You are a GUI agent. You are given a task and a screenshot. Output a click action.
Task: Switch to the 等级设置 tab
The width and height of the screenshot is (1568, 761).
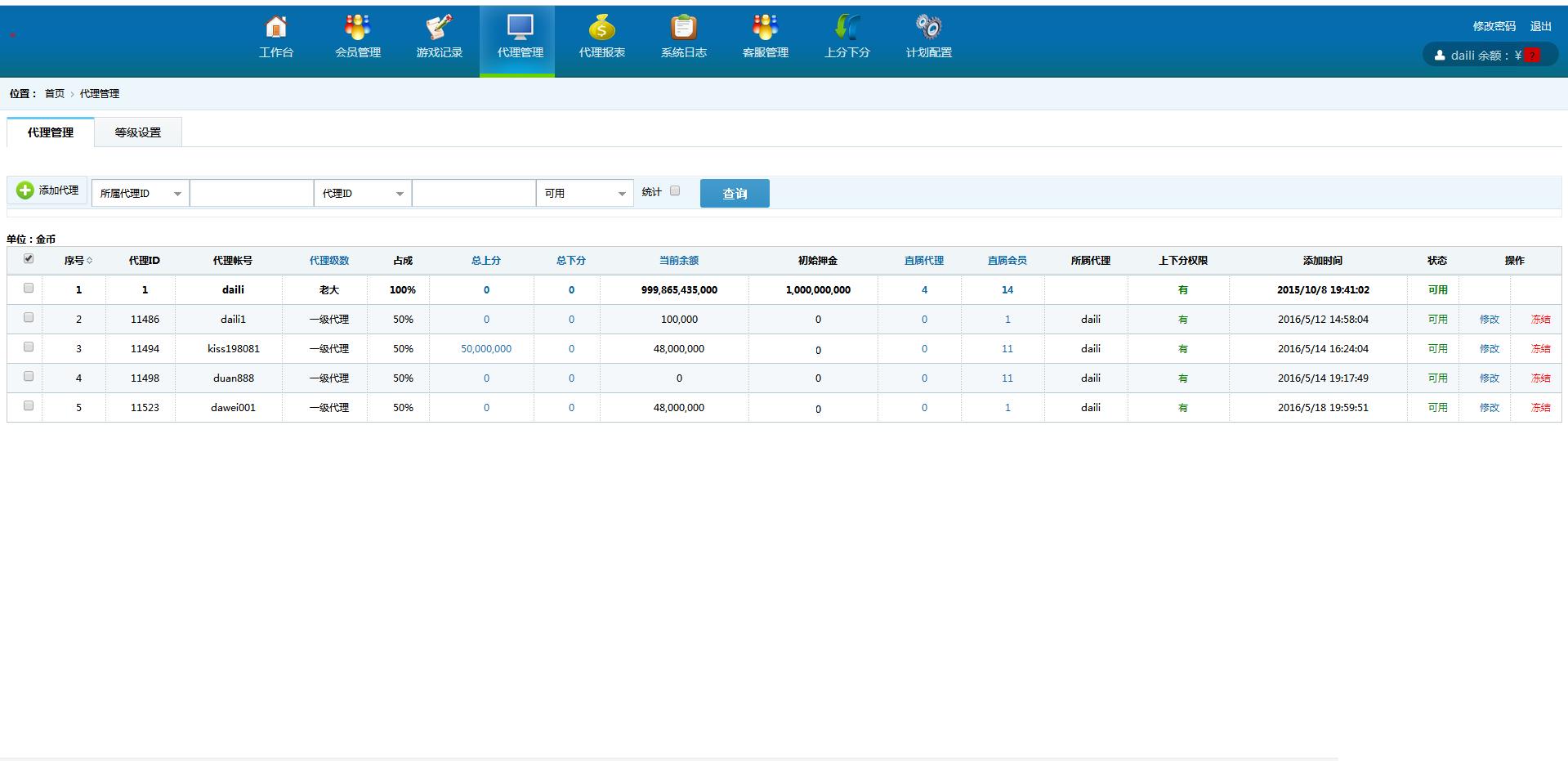[x=137, y=132]
